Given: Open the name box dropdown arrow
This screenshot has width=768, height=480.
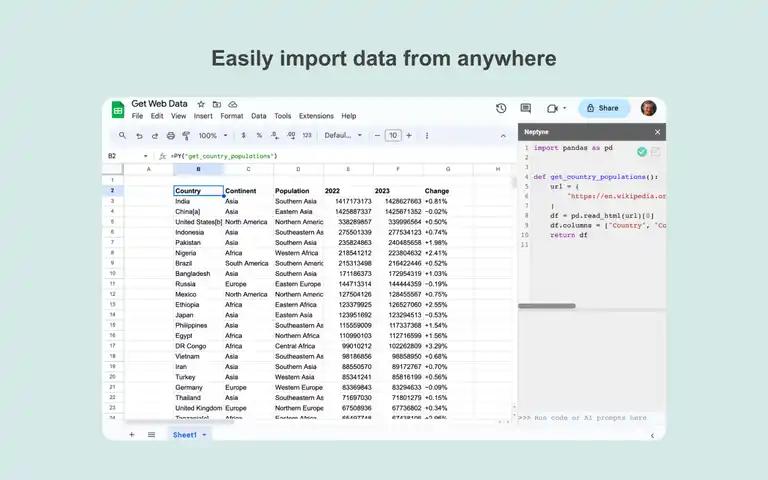Looking at the screenshot, I should (145, 156).
